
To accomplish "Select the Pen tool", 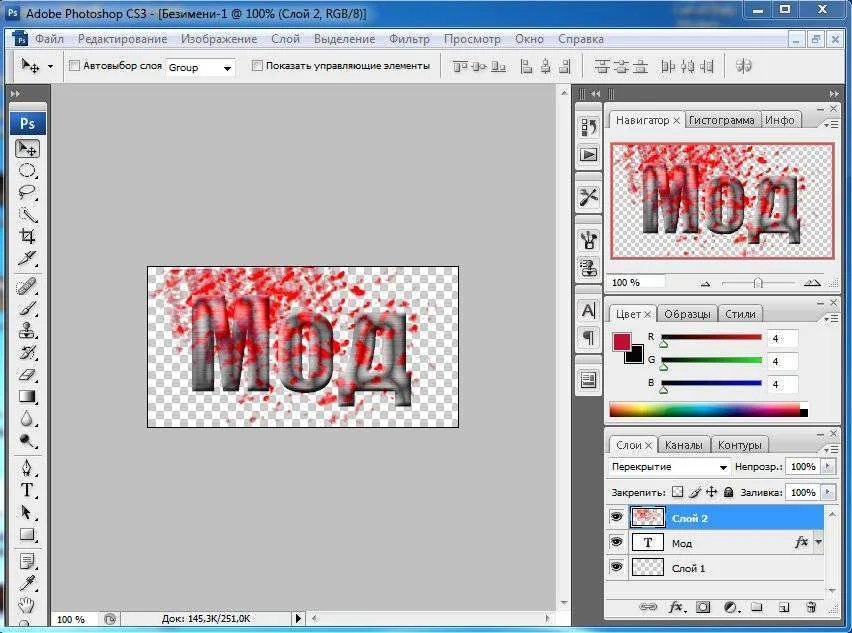I will 27,467.
